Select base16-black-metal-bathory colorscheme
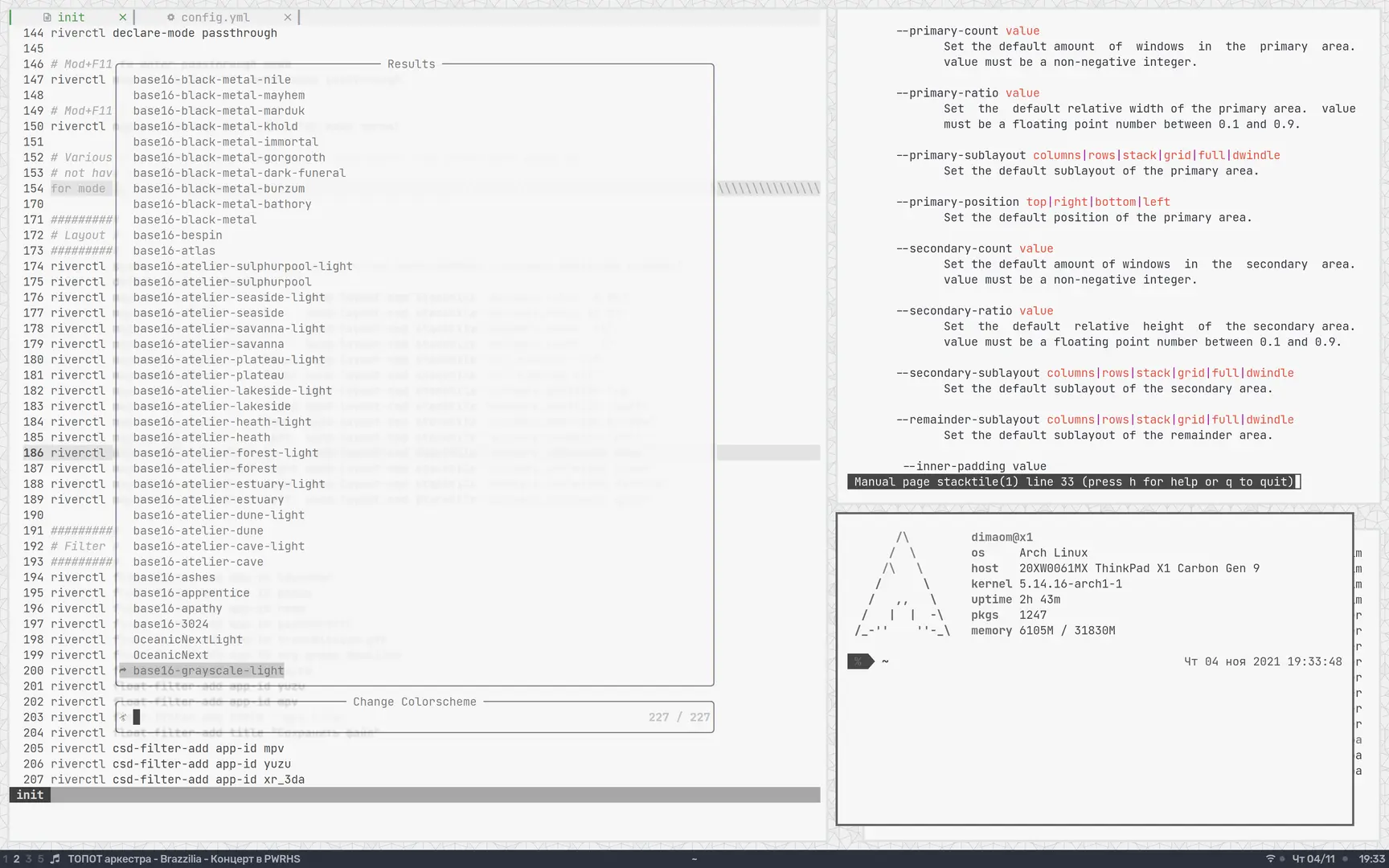1389x868 pixels. (222, 204)
